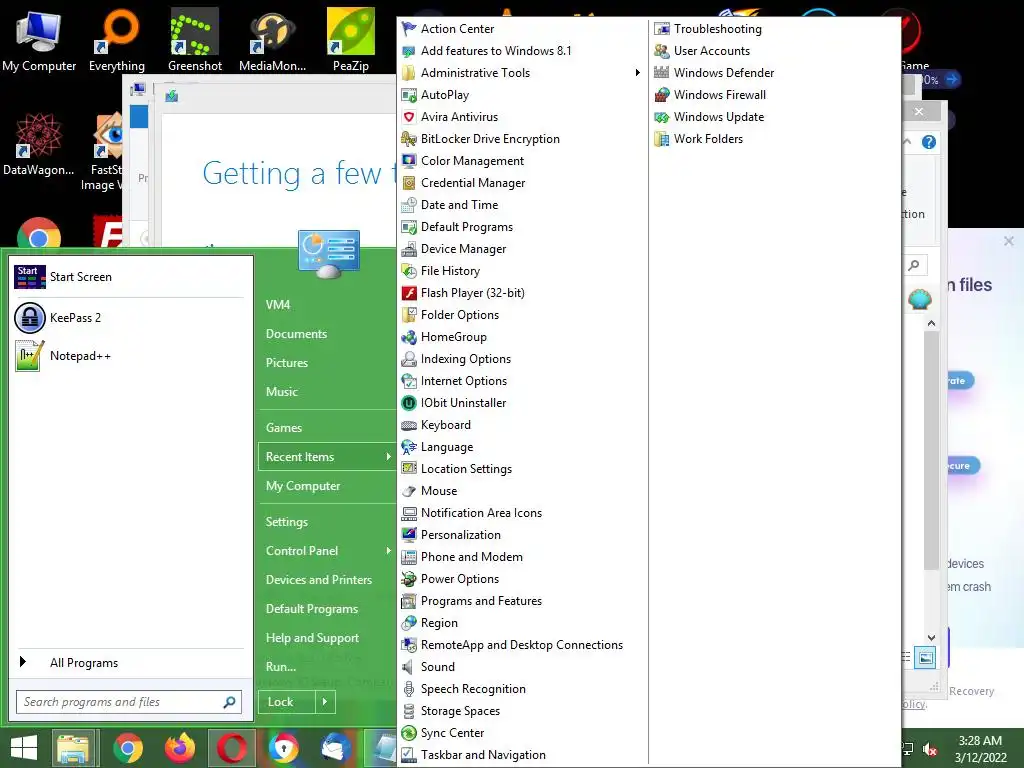Open Settings in Start menu
This screenshot has height=768, width=1024.
point(287,522)
